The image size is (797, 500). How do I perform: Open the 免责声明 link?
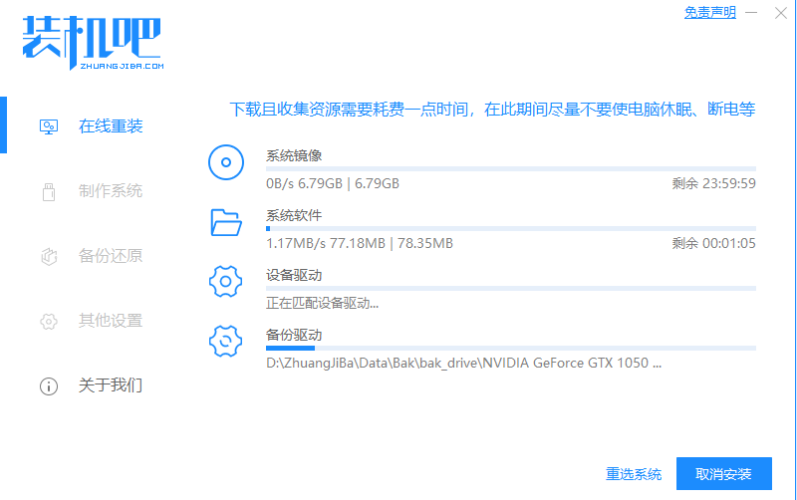point(709,13)
